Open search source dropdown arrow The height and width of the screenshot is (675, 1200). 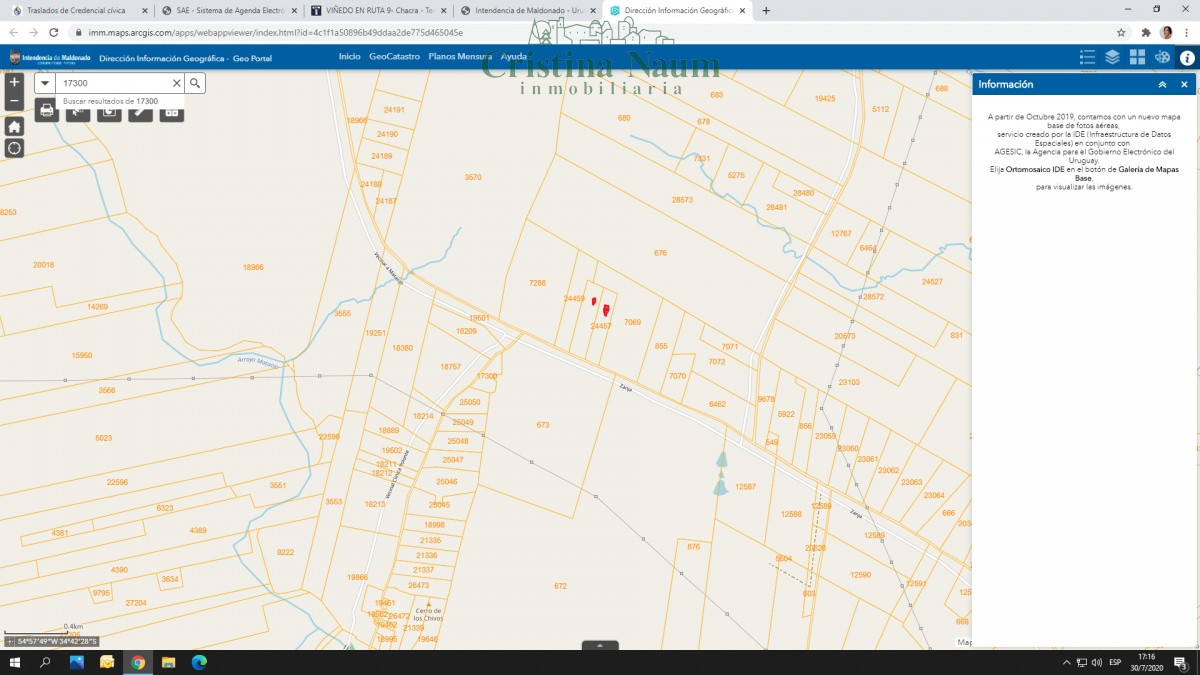pos(45,83)
